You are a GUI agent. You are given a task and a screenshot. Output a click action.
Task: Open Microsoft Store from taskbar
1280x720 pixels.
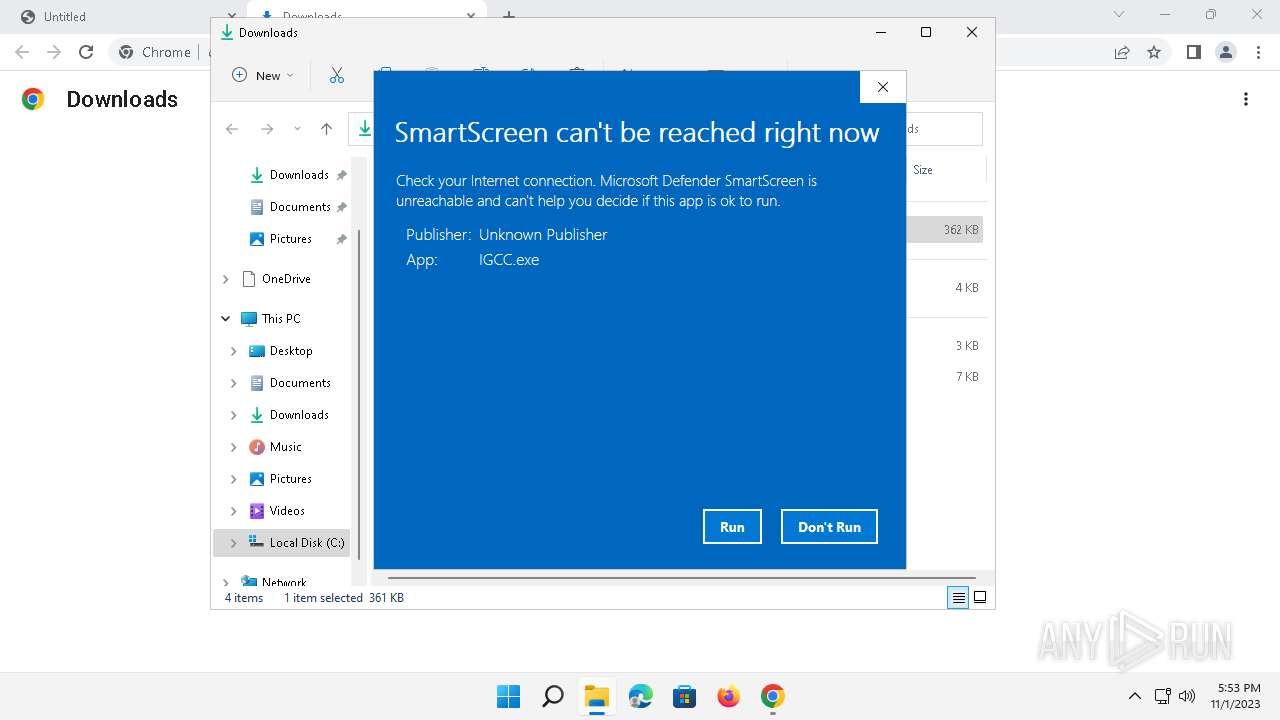point(685,696)
